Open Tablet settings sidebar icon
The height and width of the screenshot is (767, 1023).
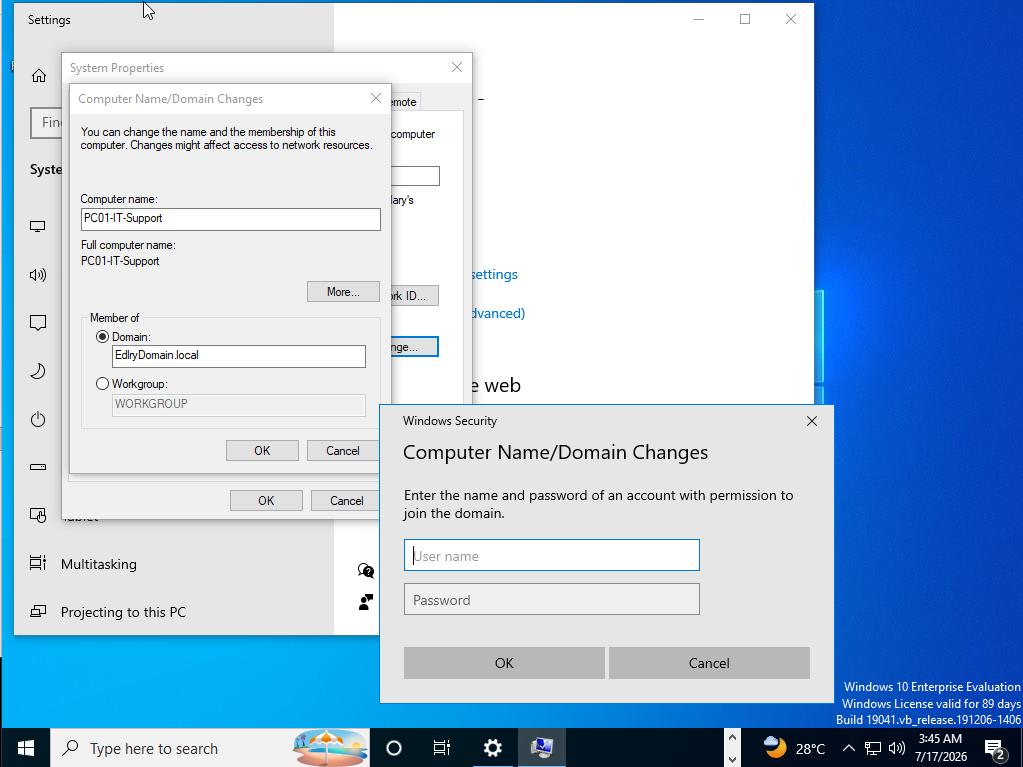(38, 515)
